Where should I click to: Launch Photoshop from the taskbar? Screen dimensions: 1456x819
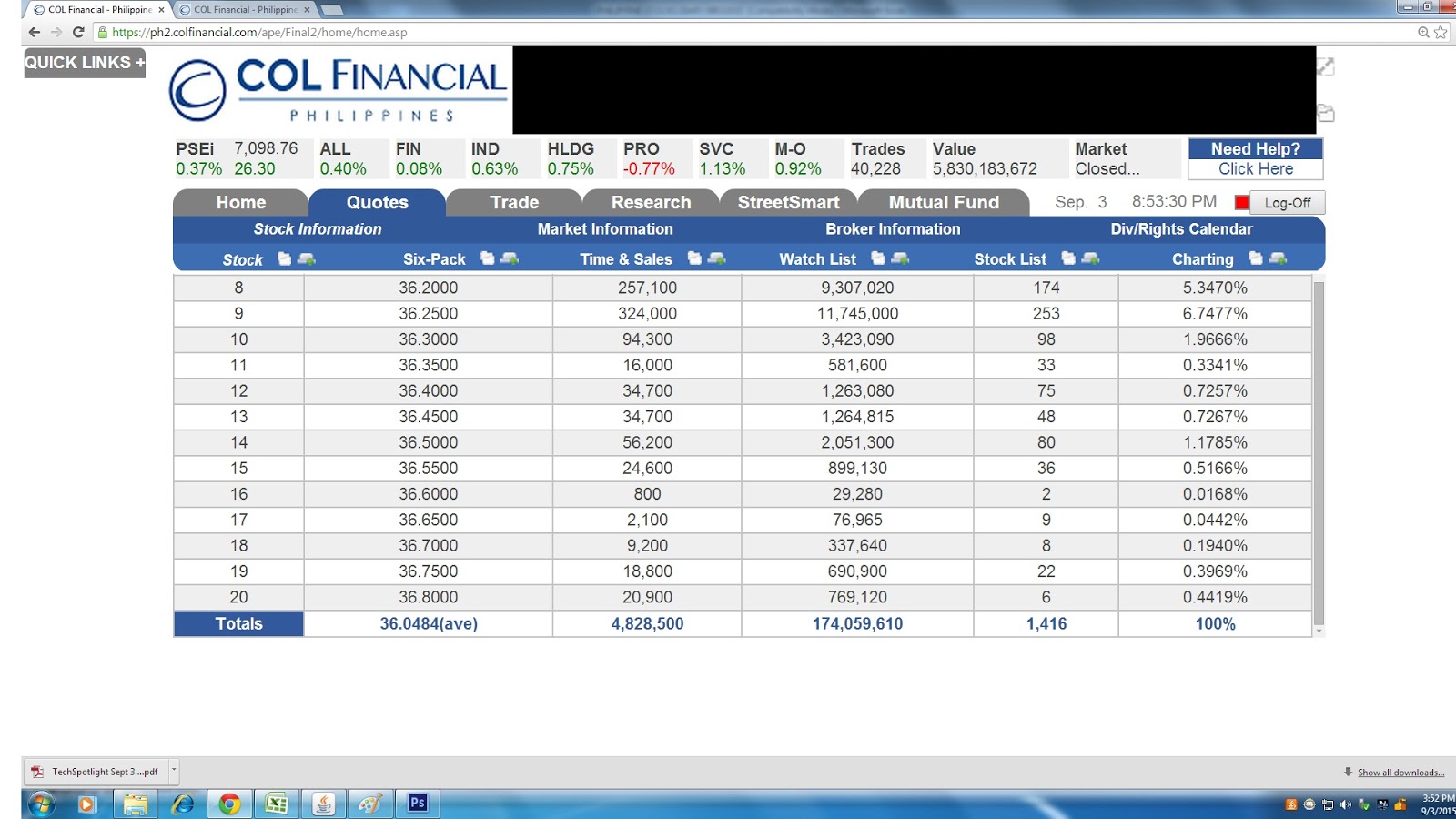pos(418,804)
